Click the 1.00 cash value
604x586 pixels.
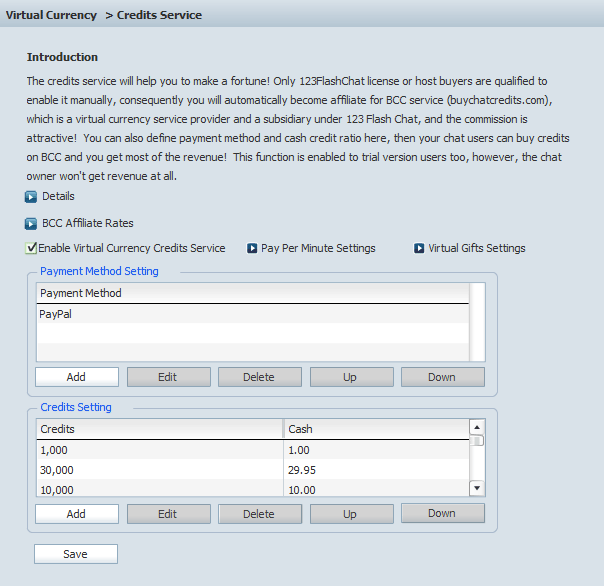299,450
